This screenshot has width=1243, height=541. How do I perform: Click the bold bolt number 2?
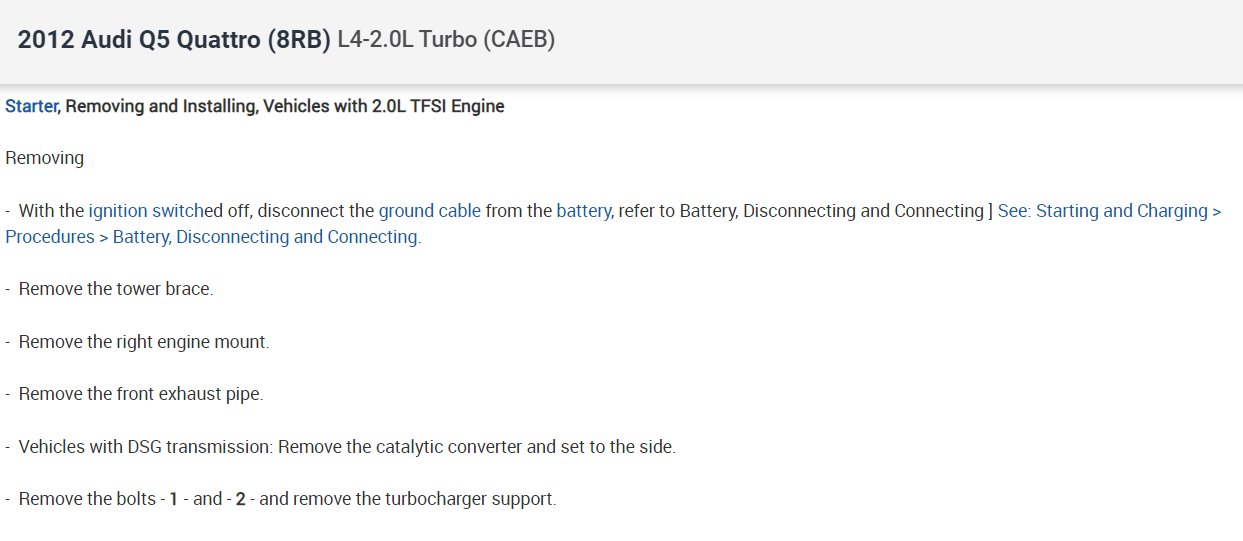[240, 499]
